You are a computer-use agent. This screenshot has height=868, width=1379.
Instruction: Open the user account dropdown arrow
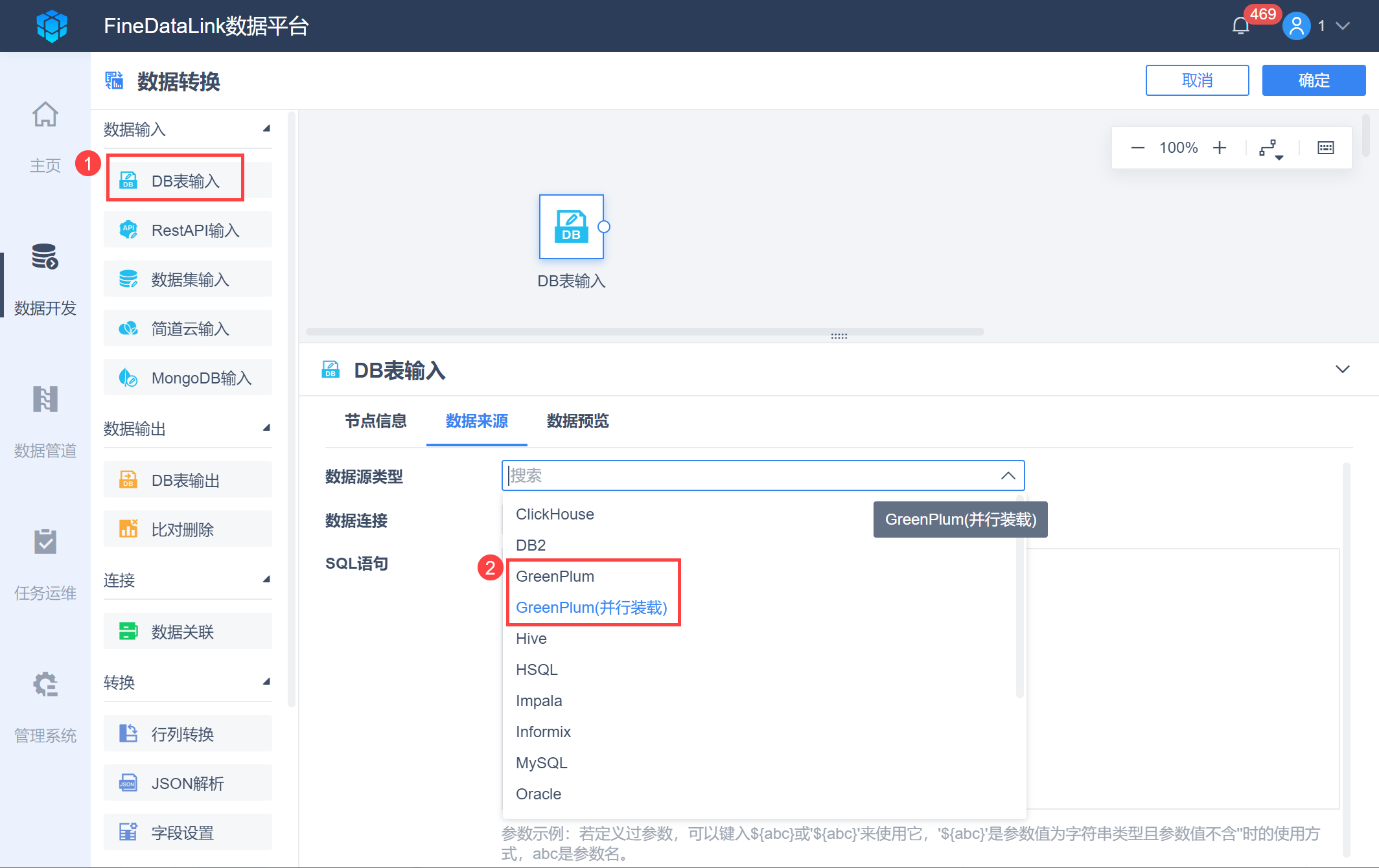point(1343,26)
